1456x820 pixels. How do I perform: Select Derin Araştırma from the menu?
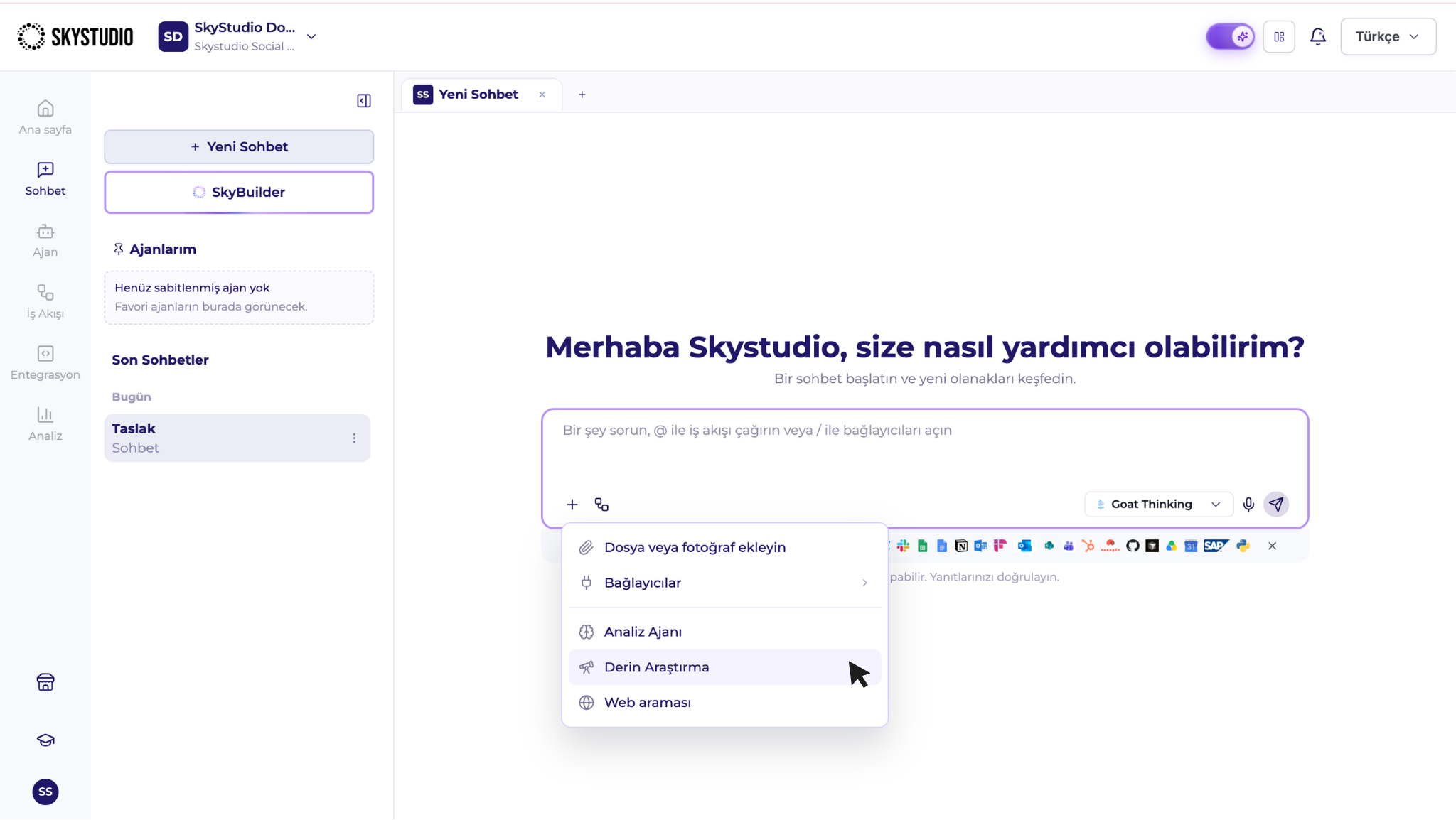[724, 667]
